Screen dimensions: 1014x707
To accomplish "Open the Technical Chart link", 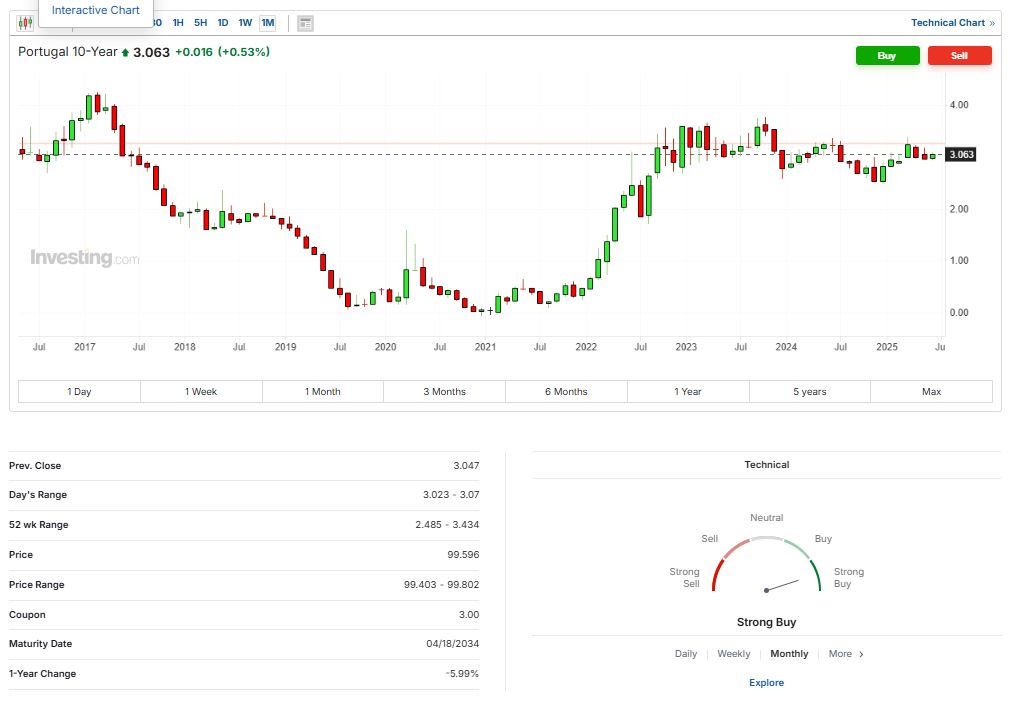I will [952, 23].
